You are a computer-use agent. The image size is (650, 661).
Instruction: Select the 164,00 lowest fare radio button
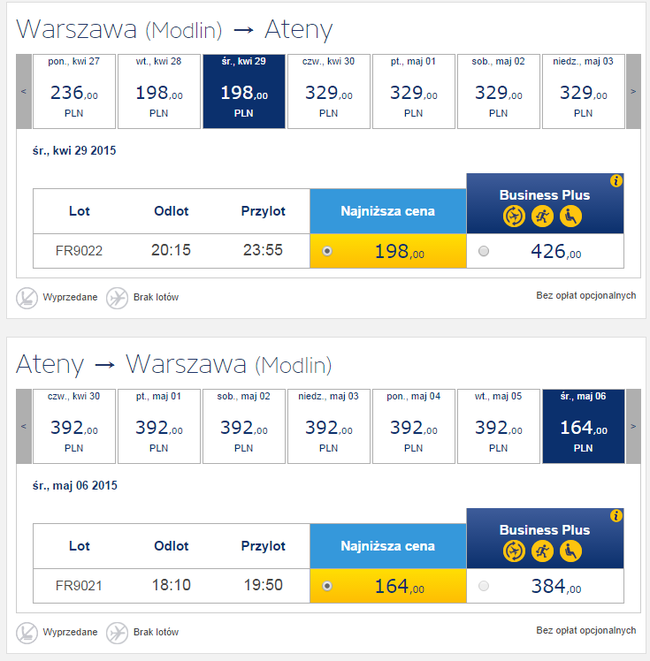pos(328,587)
